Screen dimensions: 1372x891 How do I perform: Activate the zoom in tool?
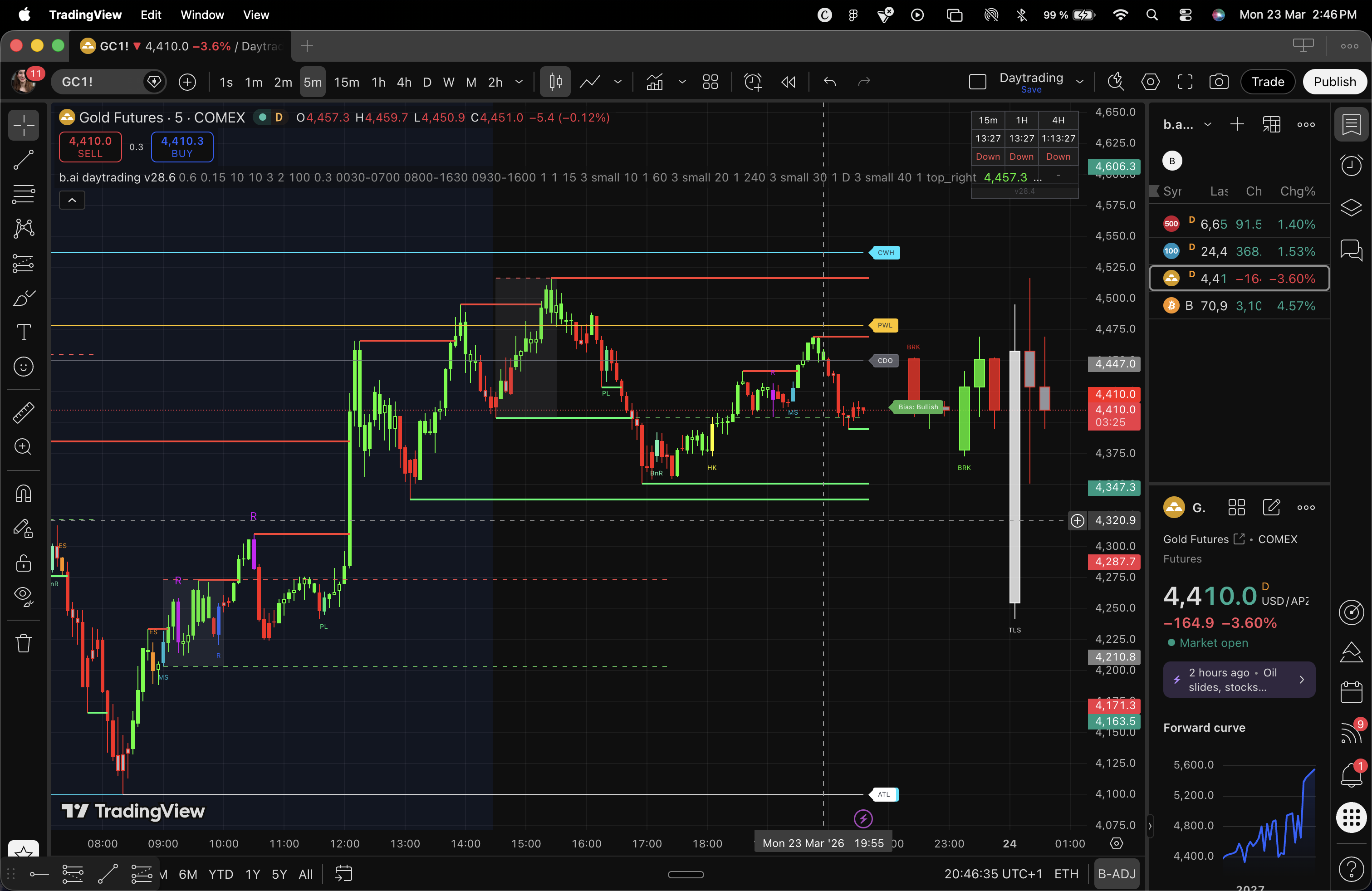24,447
